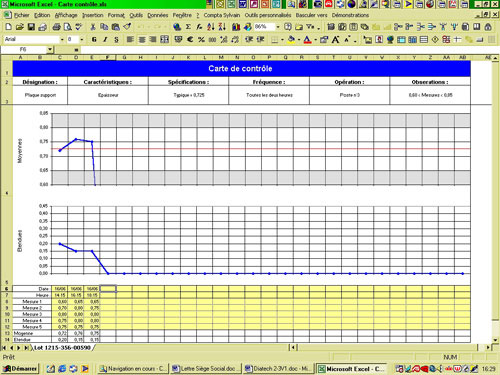Expand the Arial font name dropdown

point(62,40)
